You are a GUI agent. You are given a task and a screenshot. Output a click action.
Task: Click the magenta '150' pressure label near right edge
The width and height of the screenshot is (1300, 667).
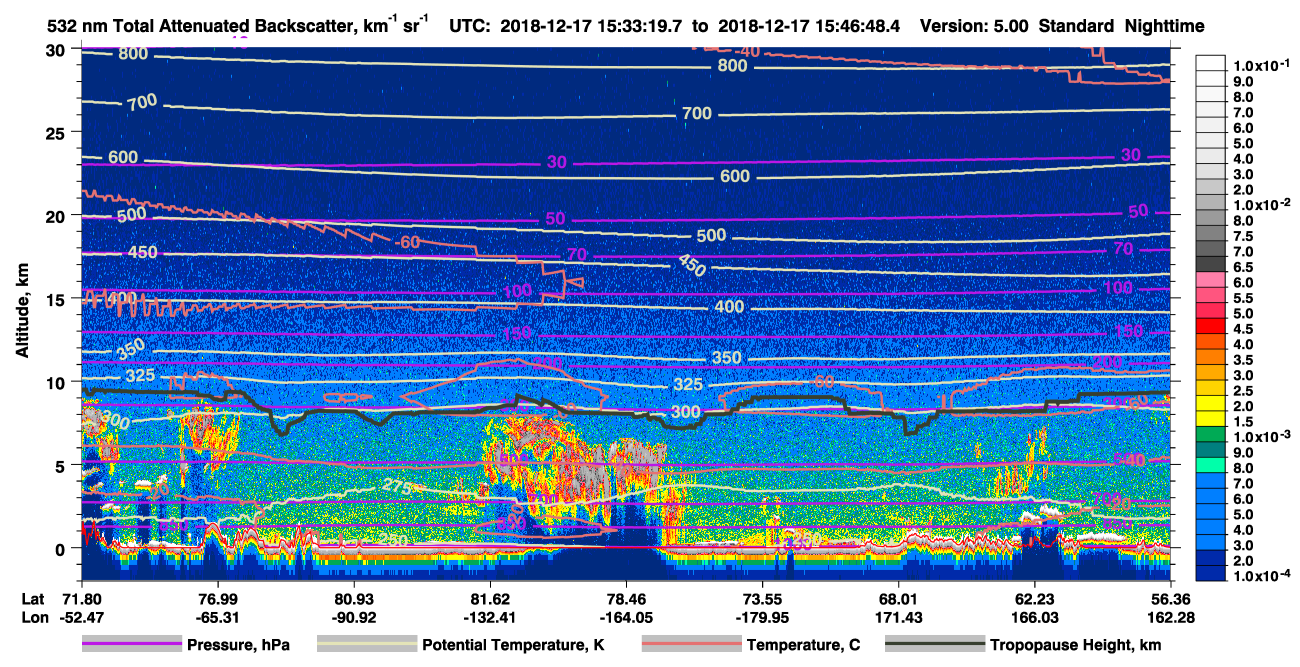[1128, 332]
